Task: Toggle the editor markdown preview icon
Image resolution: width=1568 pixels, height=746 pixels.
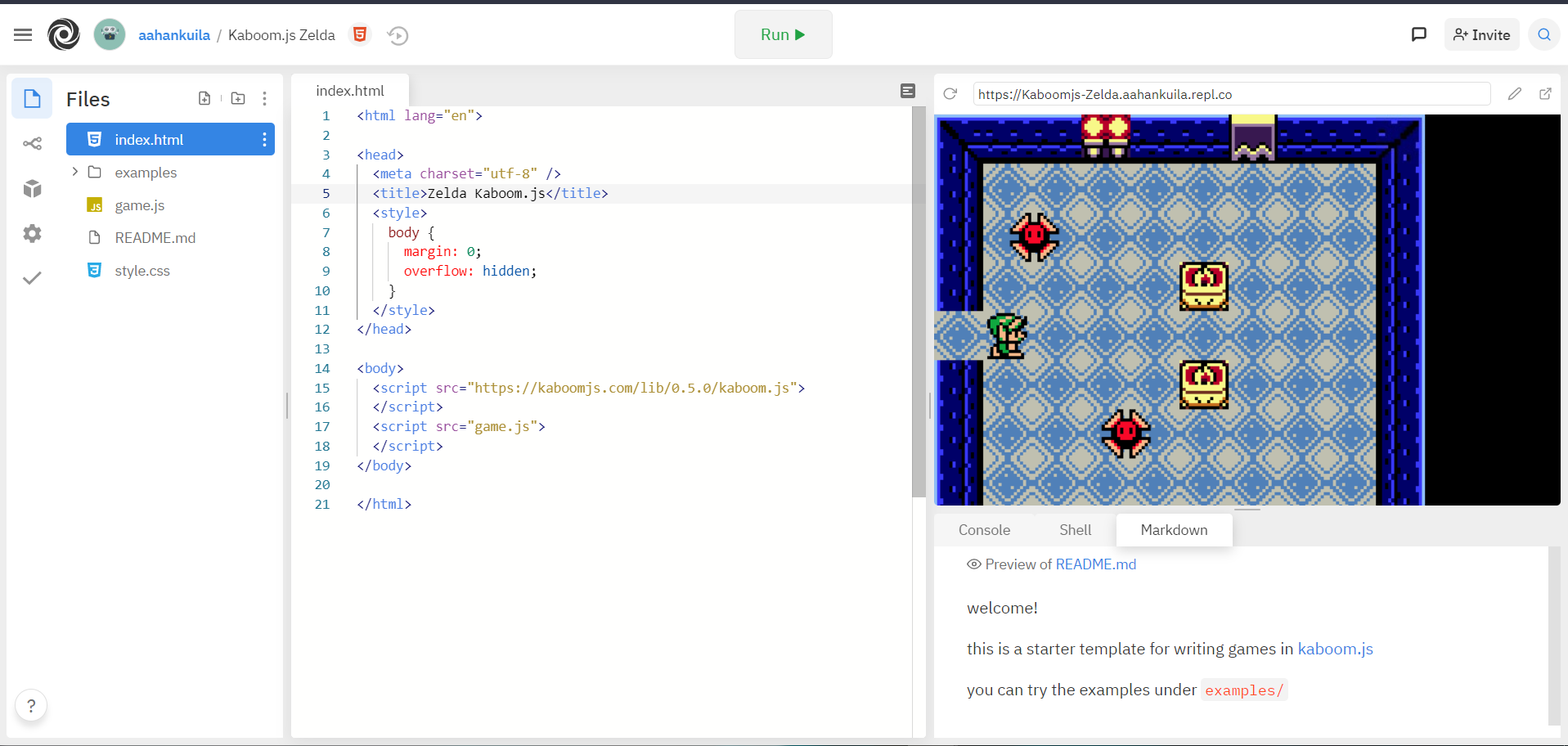Action: pos(907,91)
